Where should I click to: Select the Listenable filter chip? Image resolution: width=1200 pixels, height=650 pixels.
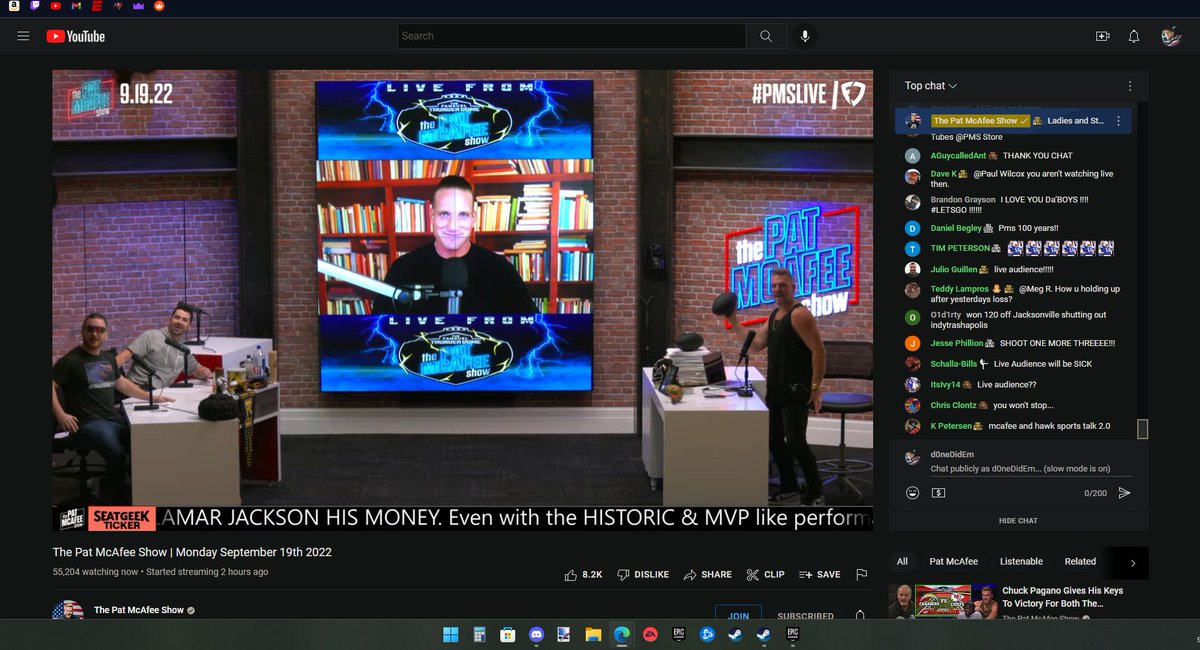tap(1021, 562)
